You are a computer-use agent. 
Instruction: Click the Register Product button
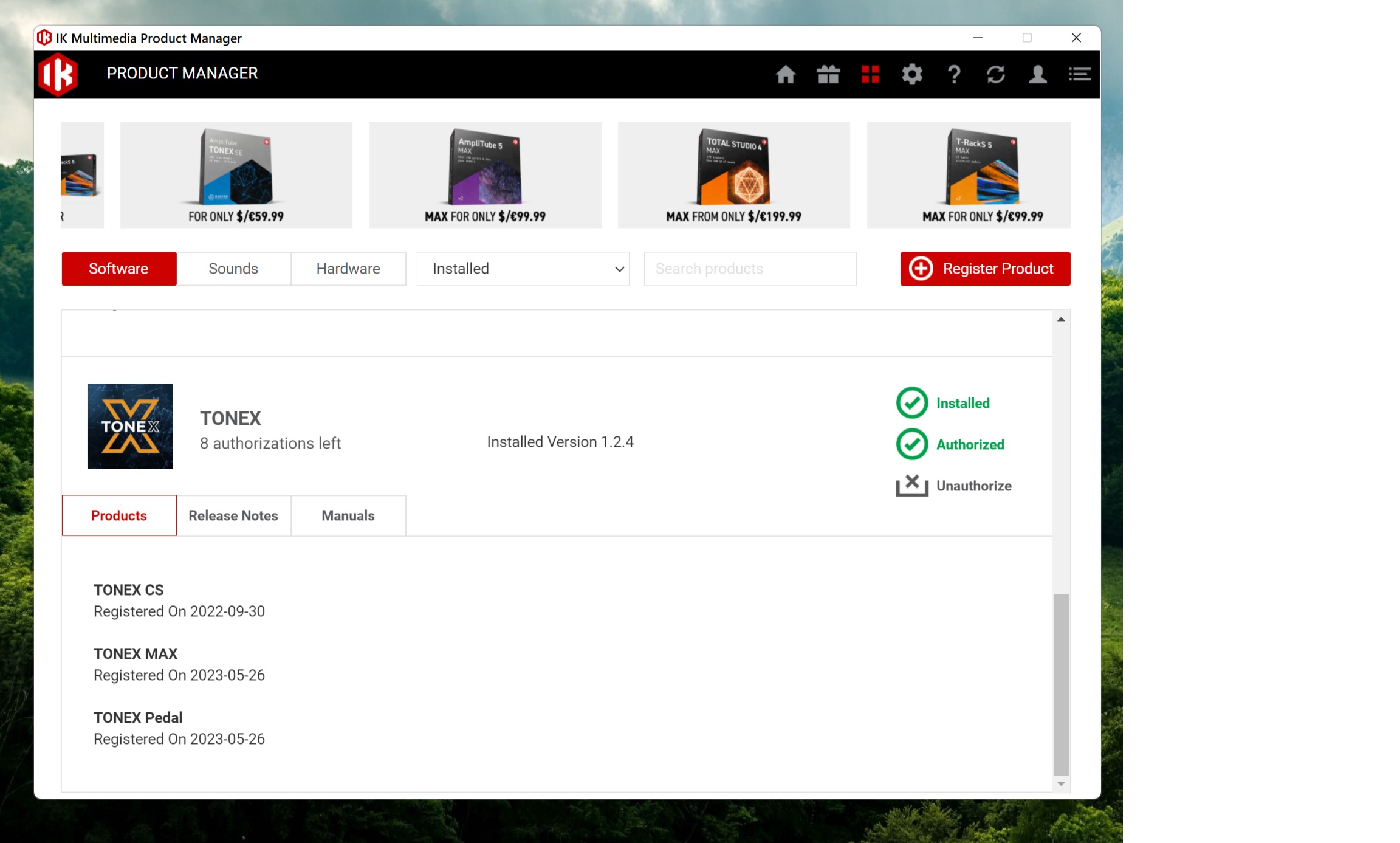(985, 269)
